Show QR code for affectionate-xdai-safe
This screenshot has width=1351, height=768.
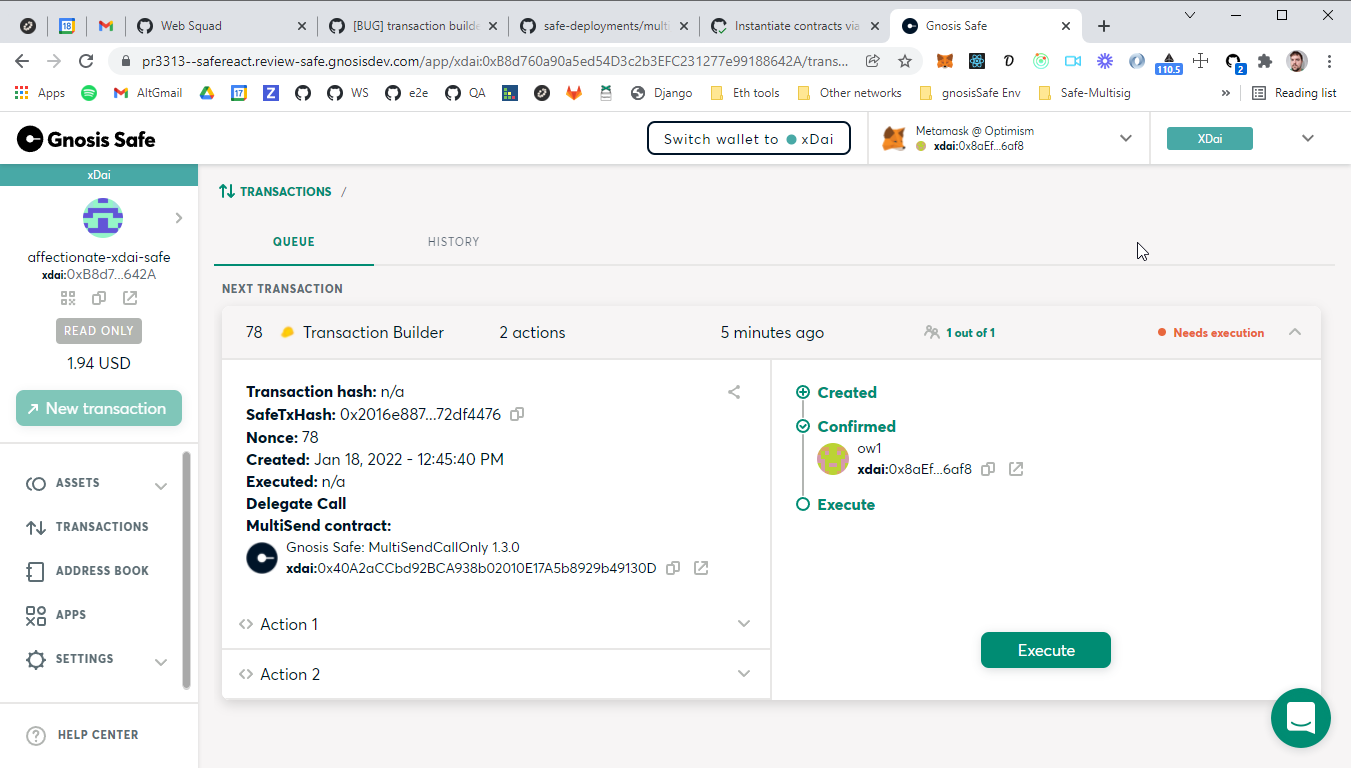68,298
